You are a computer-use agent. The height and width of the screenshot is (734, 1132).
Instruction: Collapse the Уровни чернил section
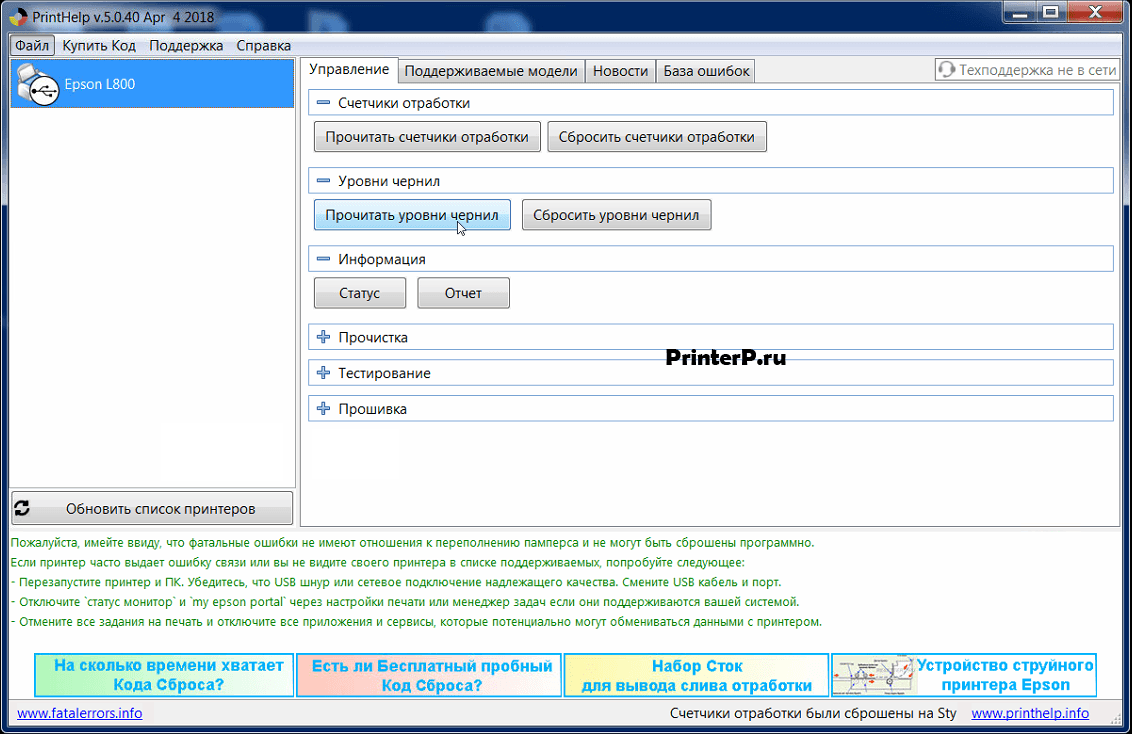[x=323, y=180]
